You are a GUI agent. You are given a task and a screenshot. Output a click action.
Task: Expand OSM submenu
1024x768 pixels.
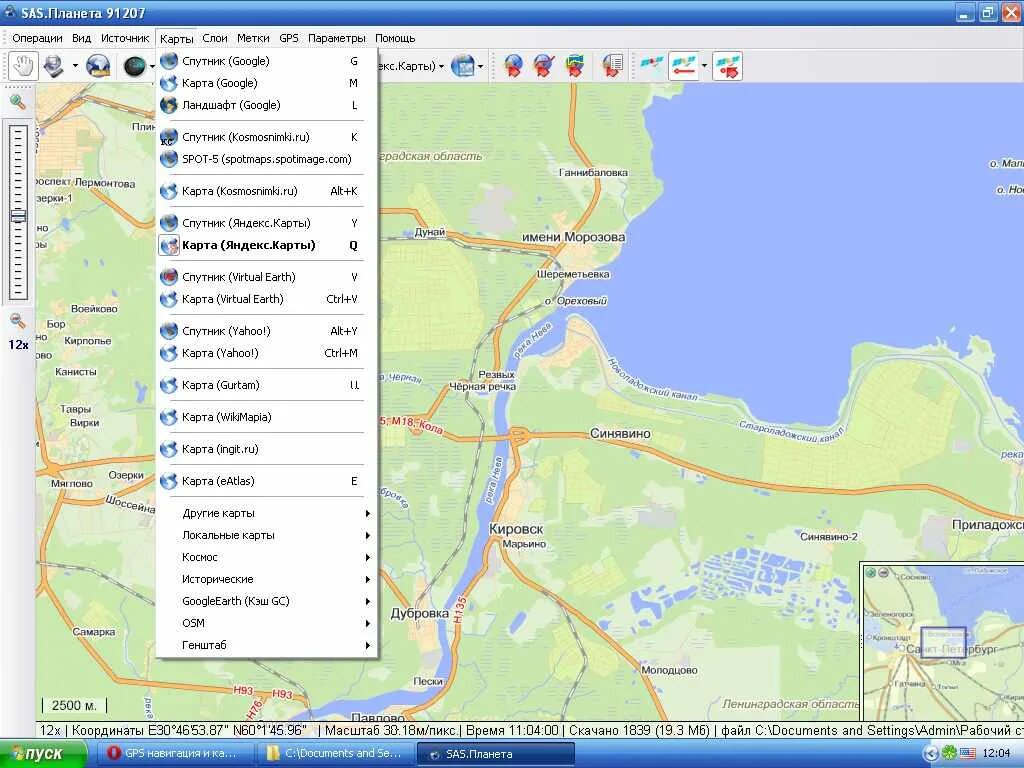(266, 624)
